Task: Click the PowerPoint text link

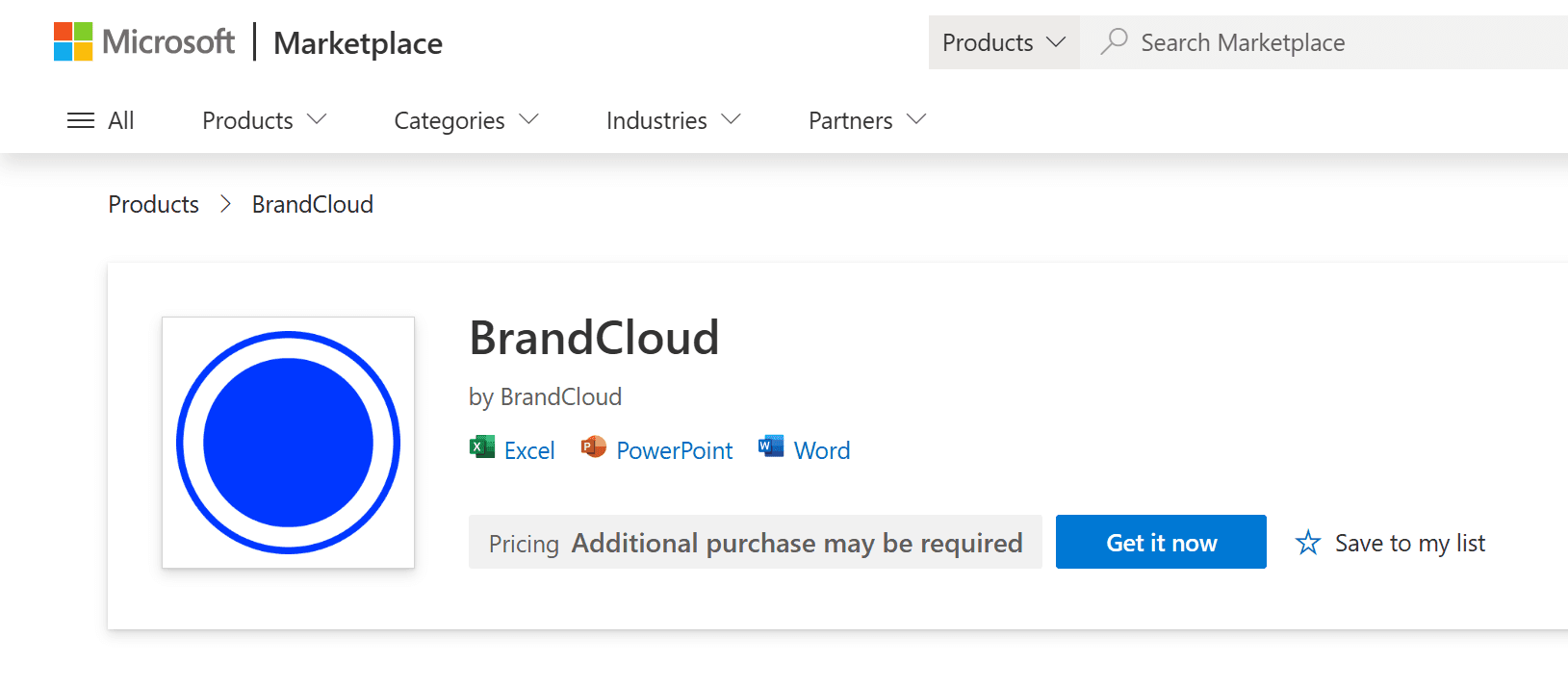Action: pos(675,450)
